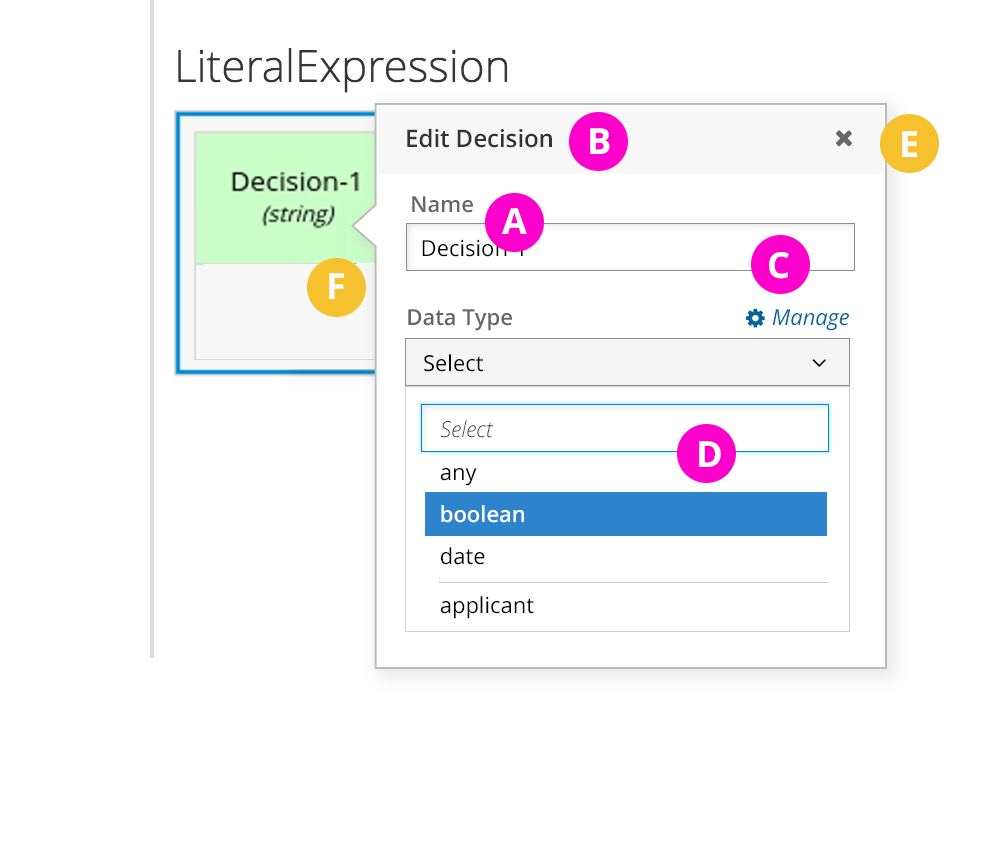Image resolution: width=984 pixels, height=858 pixels.
Task: Click the Edit Decision popover title
Action: coord(479,139)
